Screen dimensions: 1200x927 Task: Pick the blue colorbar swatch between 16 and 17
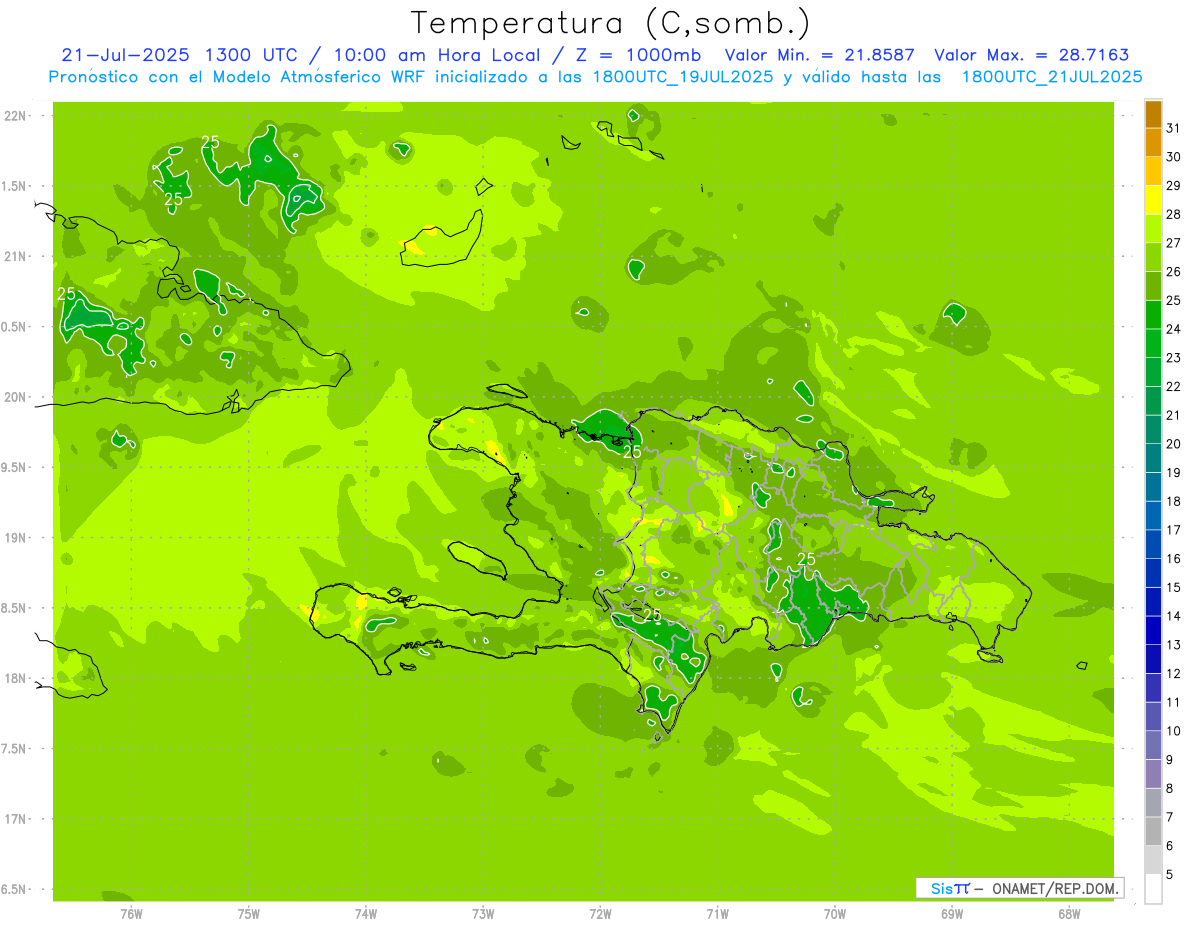1153,544
